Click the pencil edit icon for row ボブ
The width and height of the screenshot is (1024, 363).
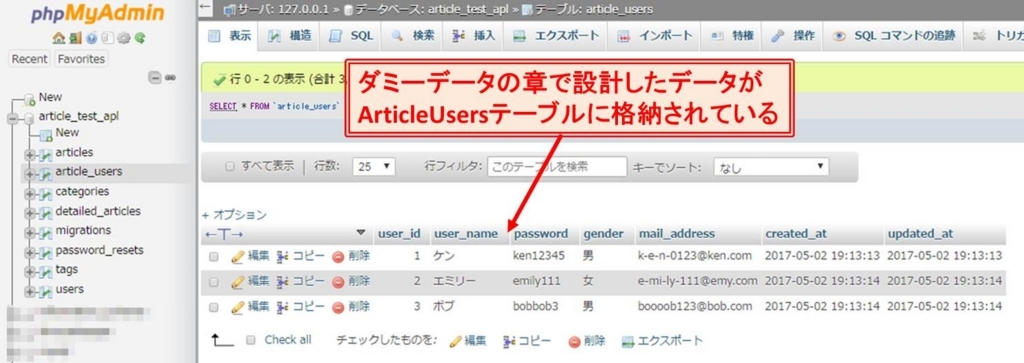click(x=238, y=307)
